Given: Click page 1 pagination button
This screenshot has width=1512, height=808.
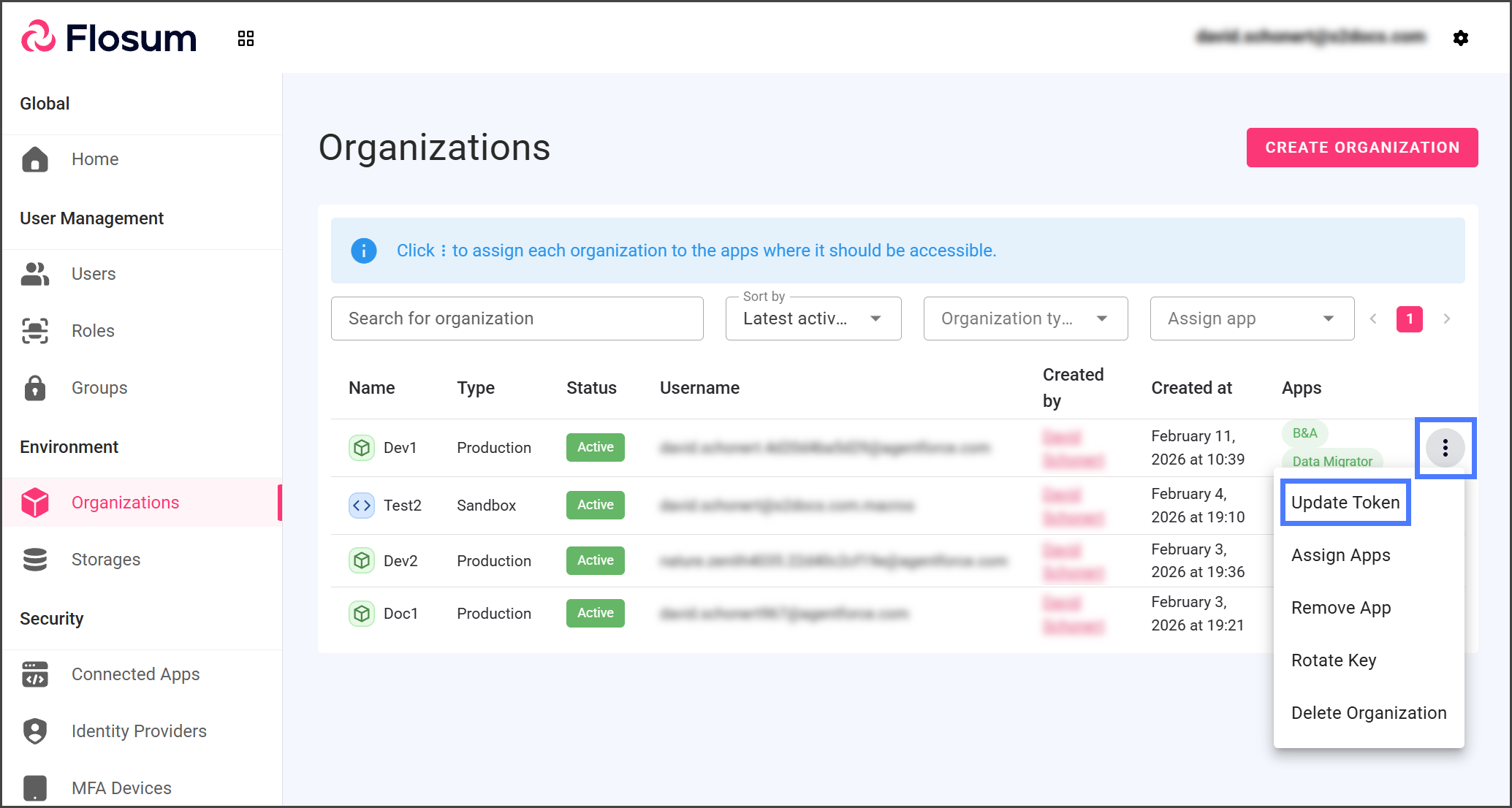Looking at the screenshot, I should 1409,319.
